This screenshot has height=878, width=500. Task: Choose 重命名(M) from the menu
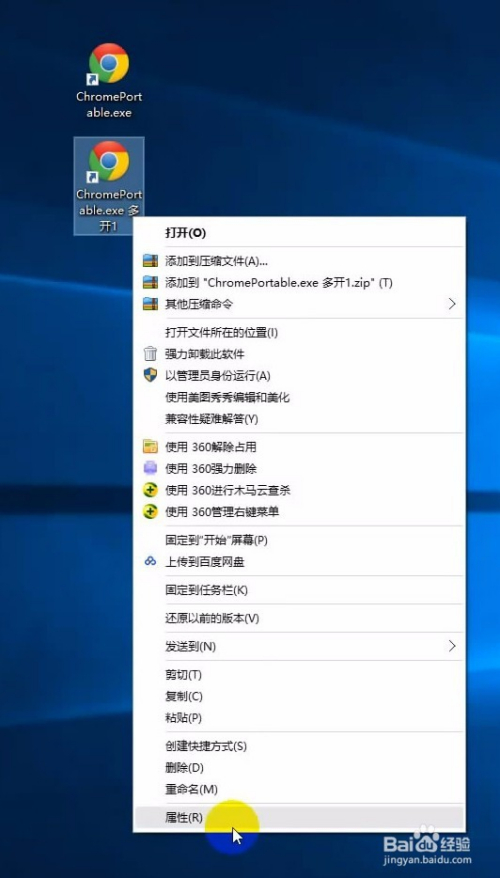click(299, 789)
